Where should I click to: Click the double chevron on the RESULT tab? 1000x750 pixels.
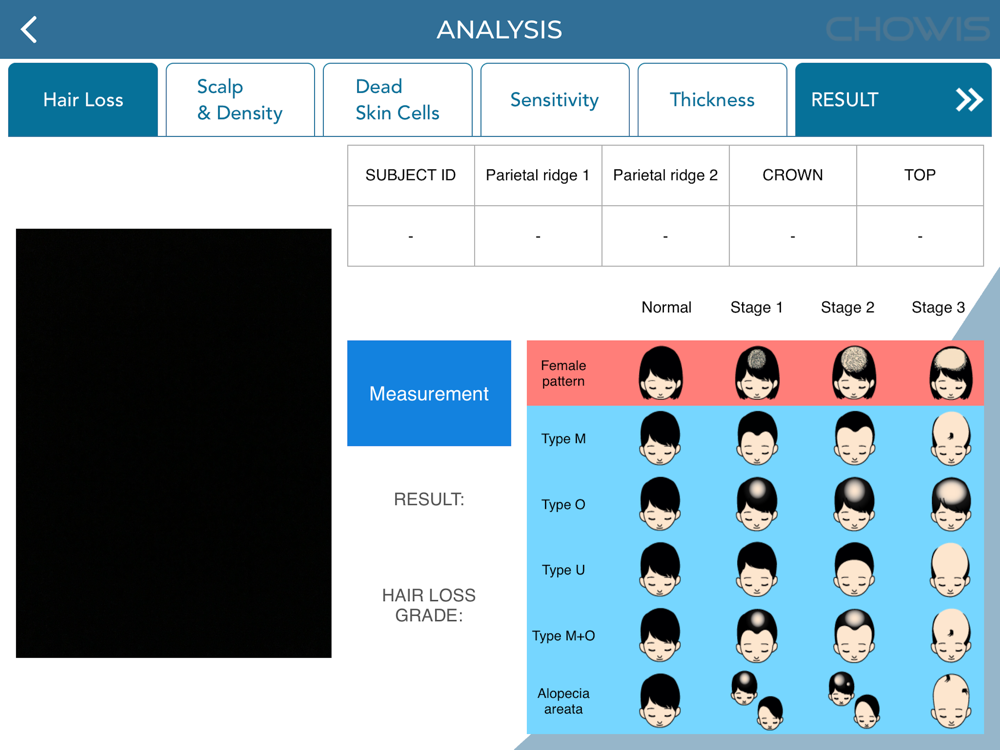point(969,99)
